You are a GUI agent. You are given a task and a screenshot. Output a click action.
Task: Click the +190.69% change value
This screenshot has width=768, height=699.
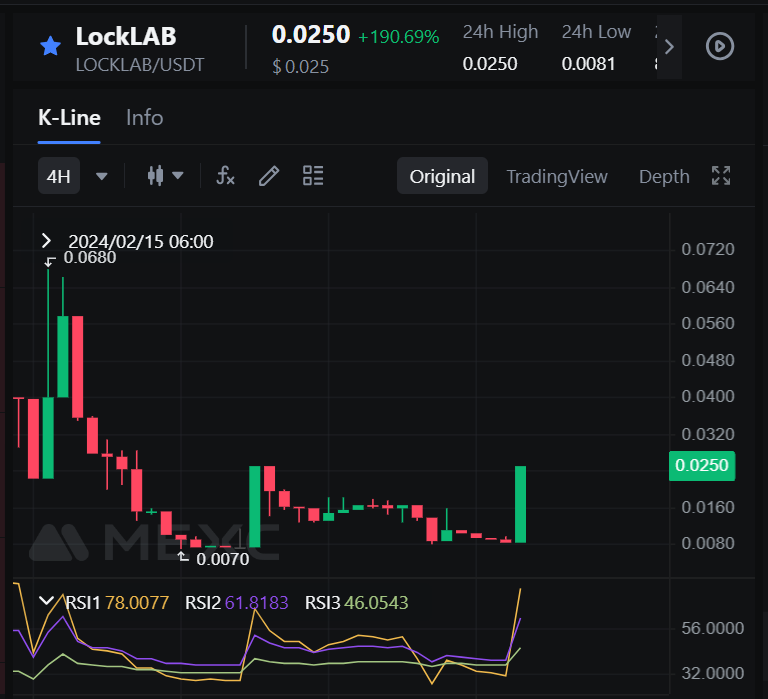point(399,37)
